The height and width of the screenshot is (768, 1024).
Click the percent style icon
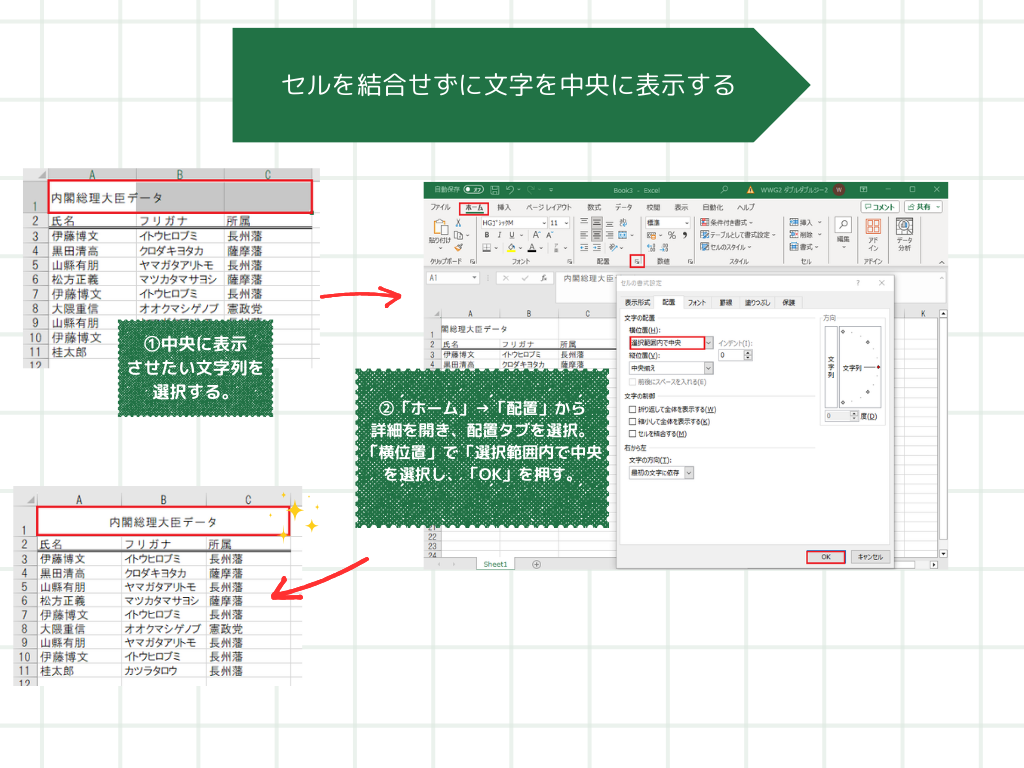[x=674, y=234]
